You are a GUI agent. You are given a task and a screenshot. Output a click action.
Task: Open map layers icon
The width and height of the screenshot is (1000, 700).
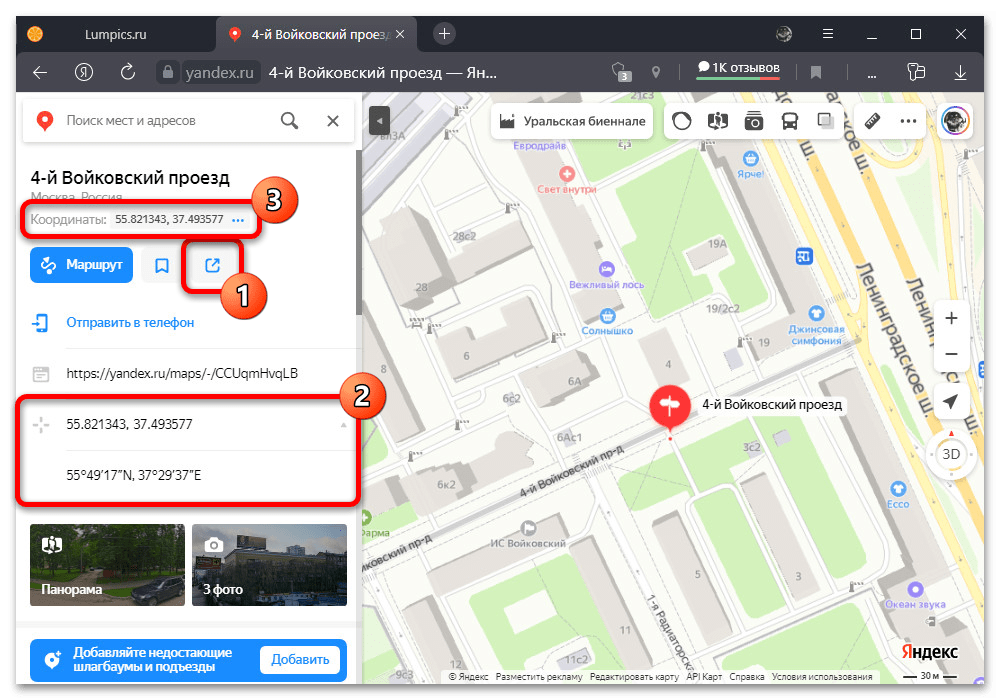click(x=825, y=121)
